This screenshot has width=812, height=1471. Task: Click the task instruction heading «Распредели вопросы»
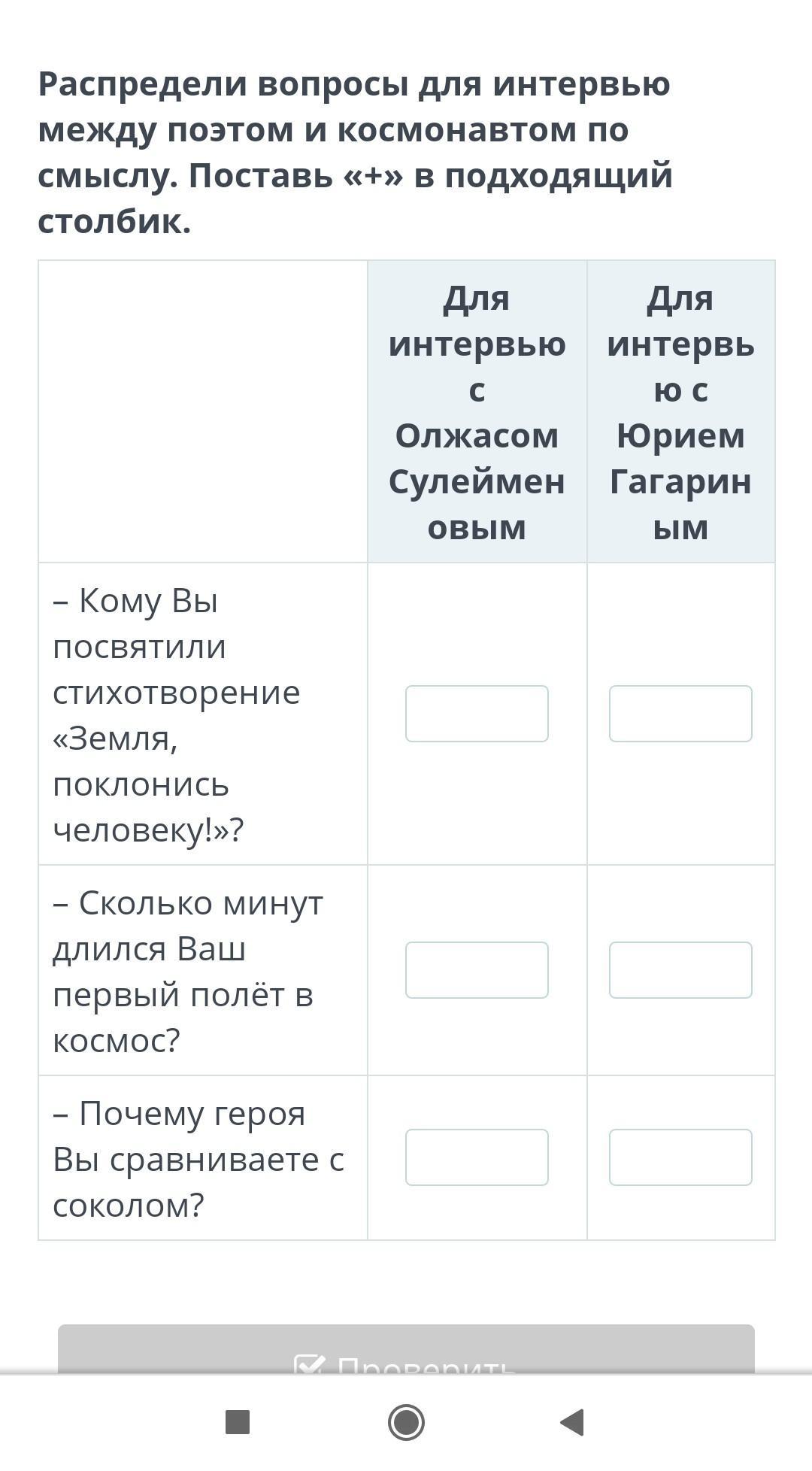point(355,153)
